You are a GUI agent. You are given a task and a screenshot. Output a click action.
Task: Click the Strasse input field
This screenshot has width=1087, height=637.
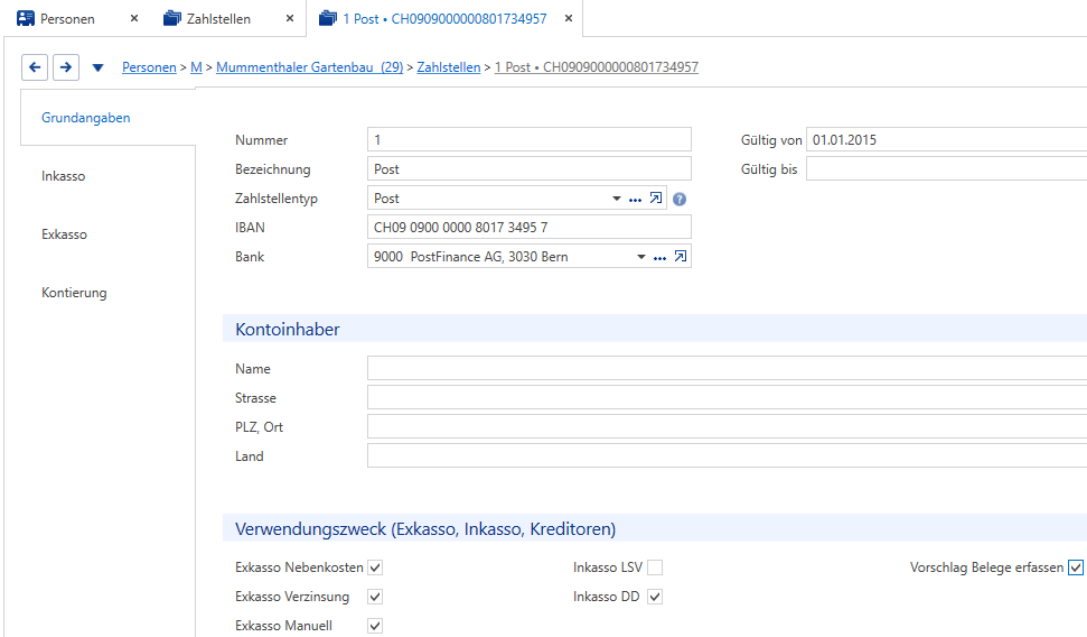727,398
